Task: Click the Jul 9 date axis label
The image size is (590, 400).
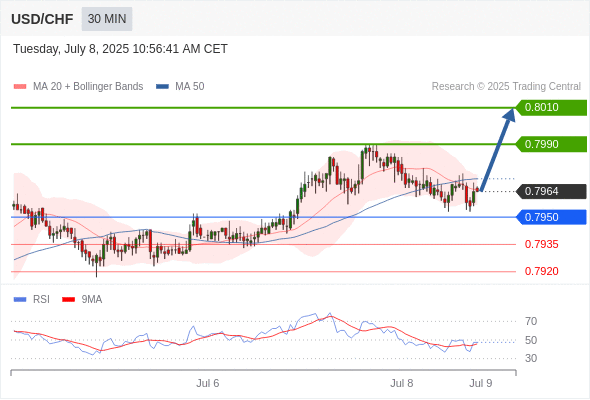Action: [x=481, y=383]
